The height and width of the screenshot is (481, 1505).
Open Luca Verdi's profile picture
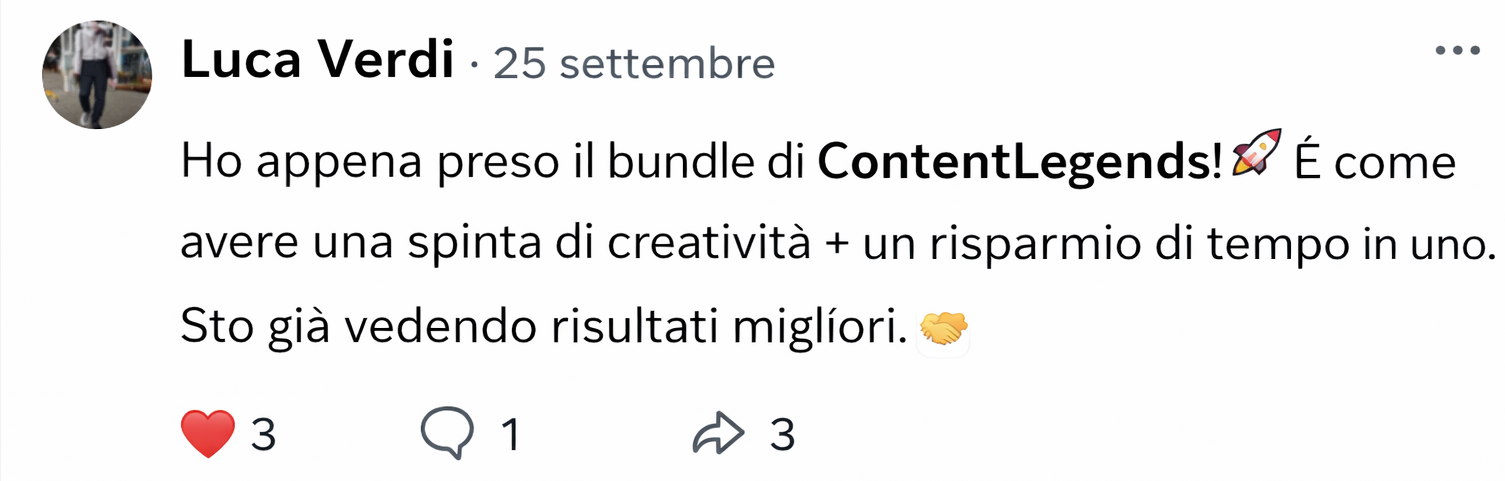point(97,76)
